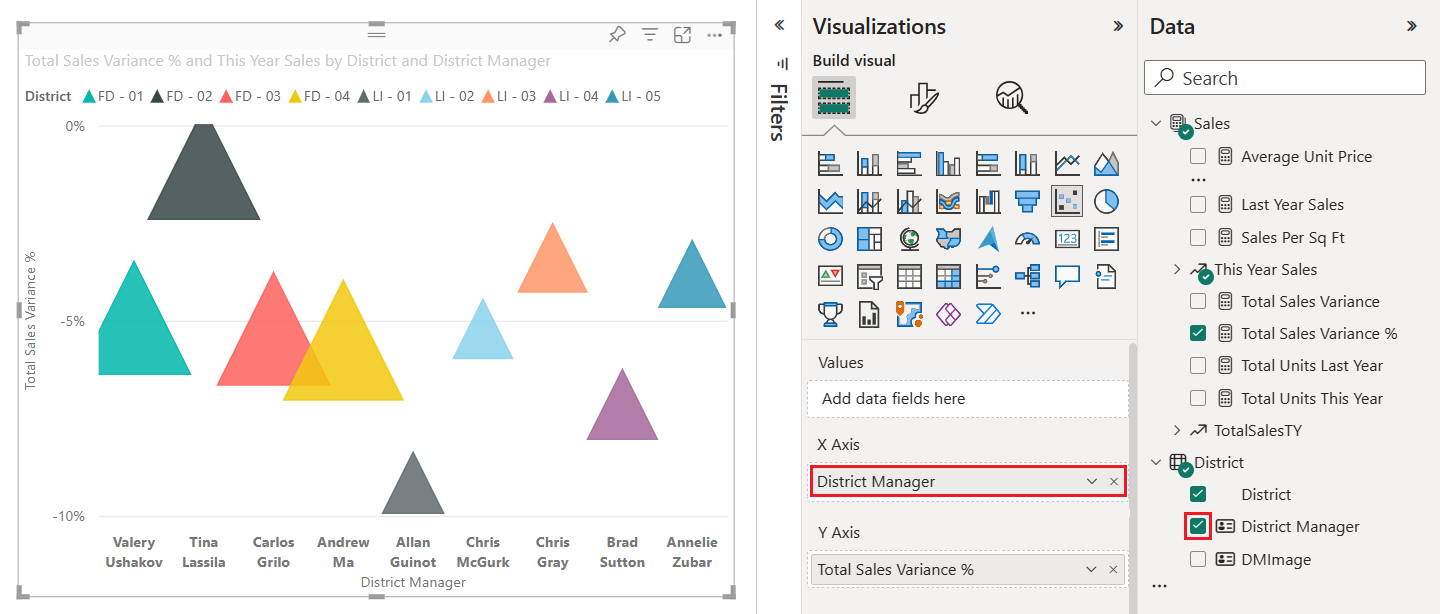
Task: Open the Q&A visual
Action: (1067, 276)
